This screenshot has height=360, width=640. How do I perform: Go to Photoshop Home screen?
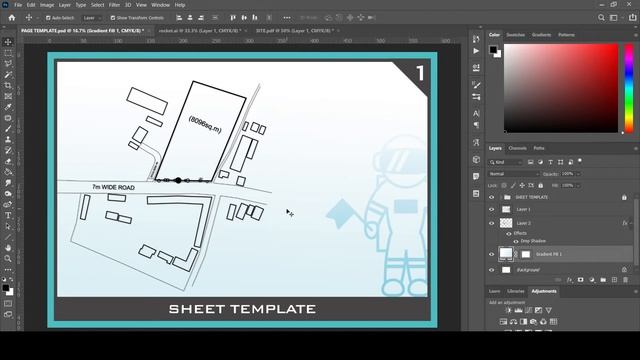[x=12, y=18]
